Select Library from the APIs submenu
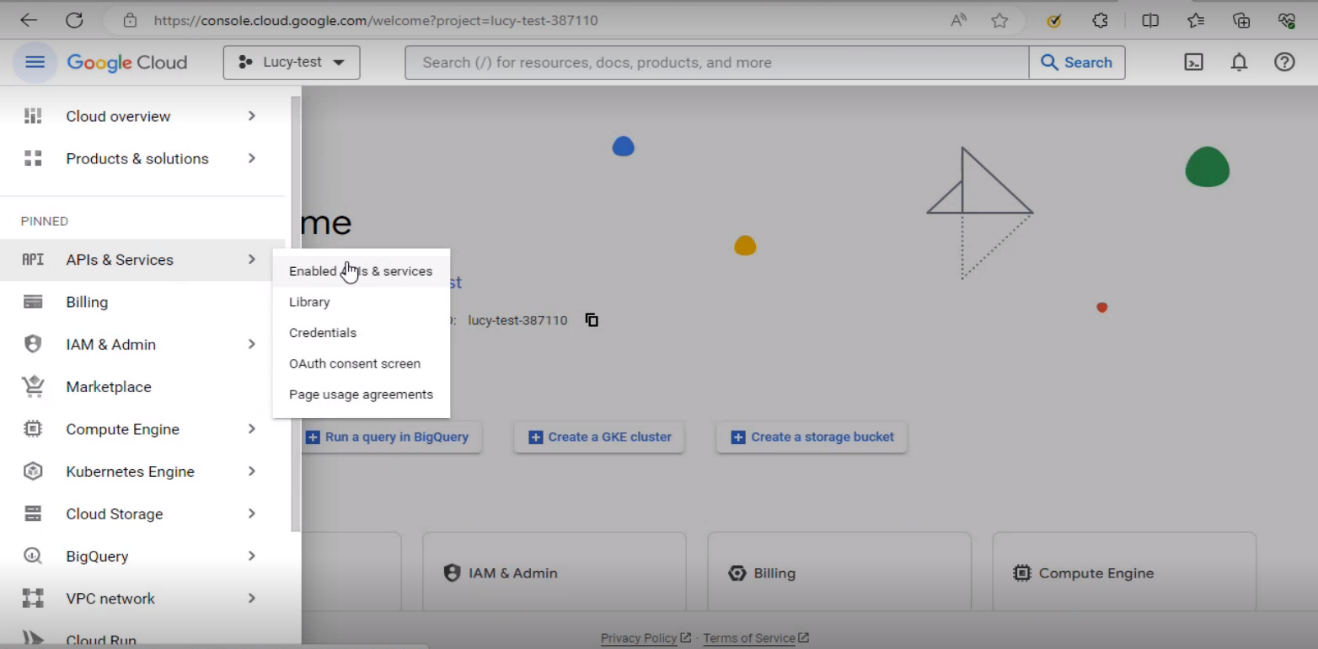The image size is (1318, 649). click(361, 302)
